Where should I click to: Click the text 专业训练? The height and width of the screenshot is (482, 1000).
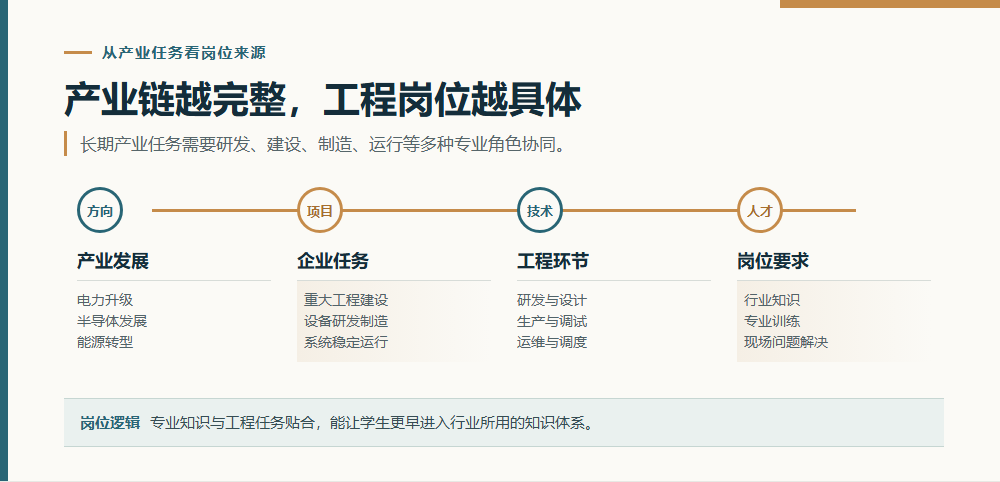click(772, 321)
